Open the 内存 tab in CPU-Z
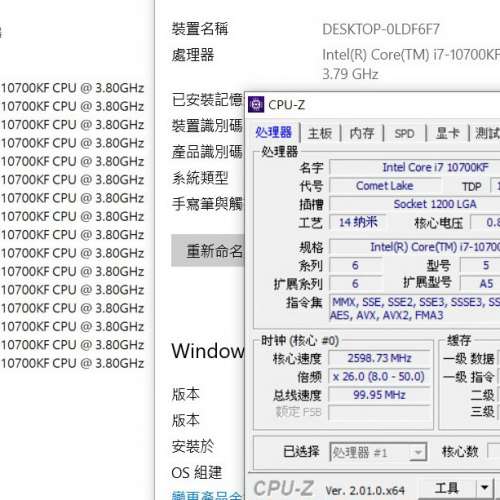 (x=362, y=133)
